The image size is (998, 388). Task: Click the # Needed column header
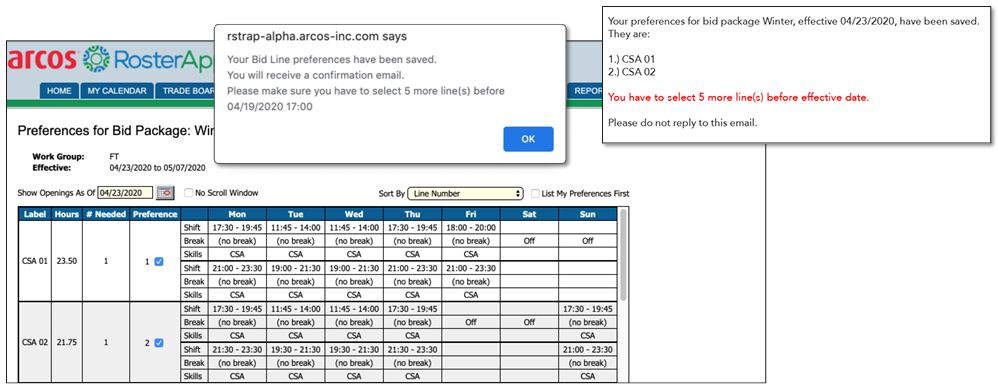click(106, 214)
